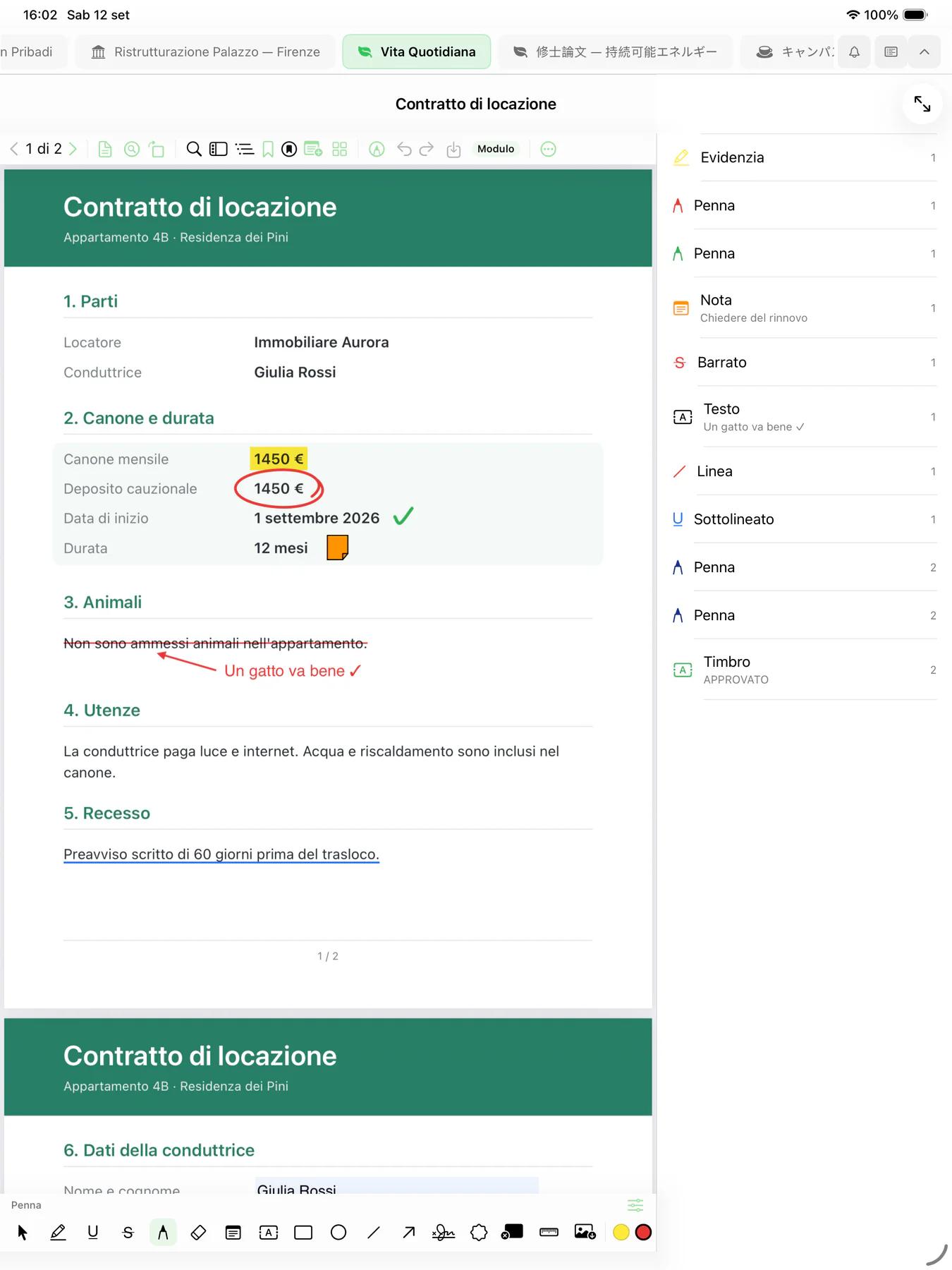Select the highlighter tool in bottom toolbar
This screenshot has width=952, height=1270.
[x=58, y=1232]
